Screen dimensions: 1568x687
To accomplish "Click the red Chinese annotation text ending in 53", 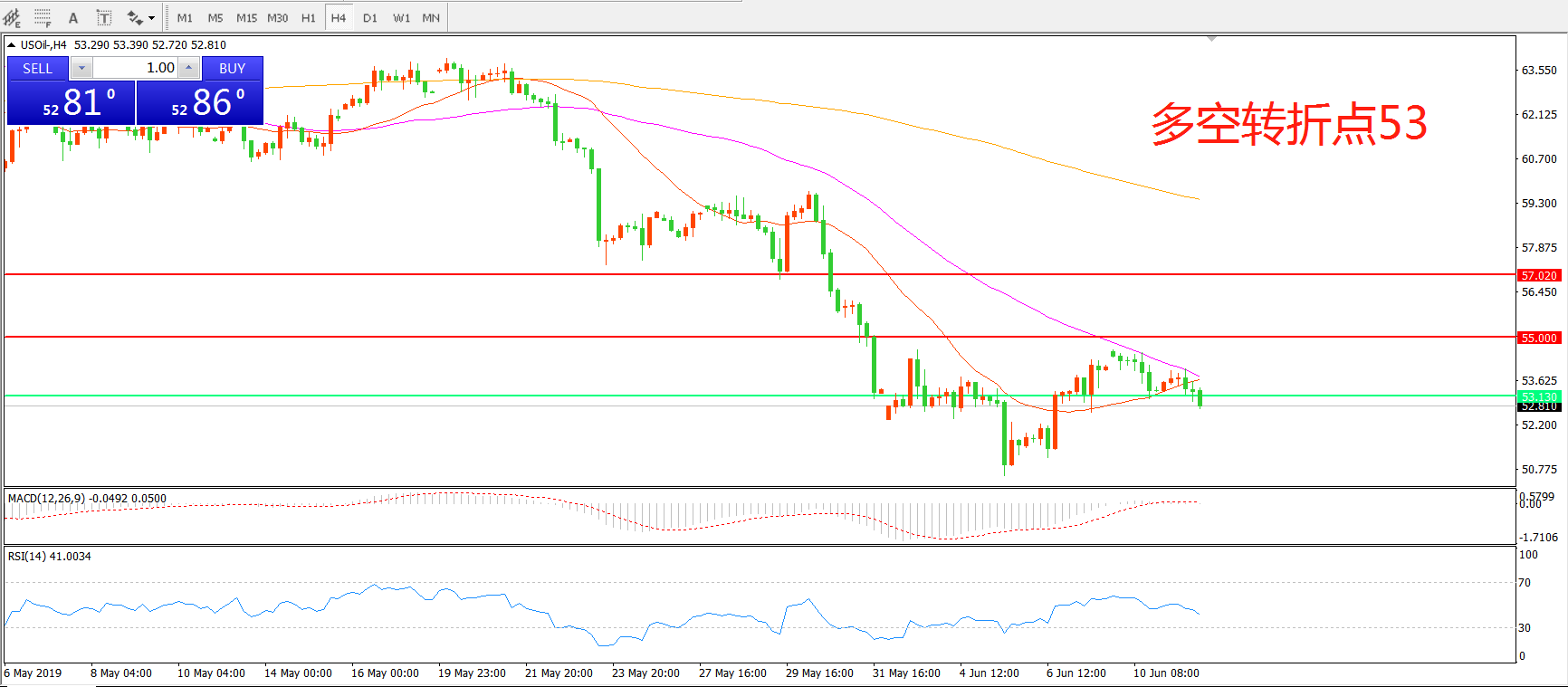I will (1288, 124).
